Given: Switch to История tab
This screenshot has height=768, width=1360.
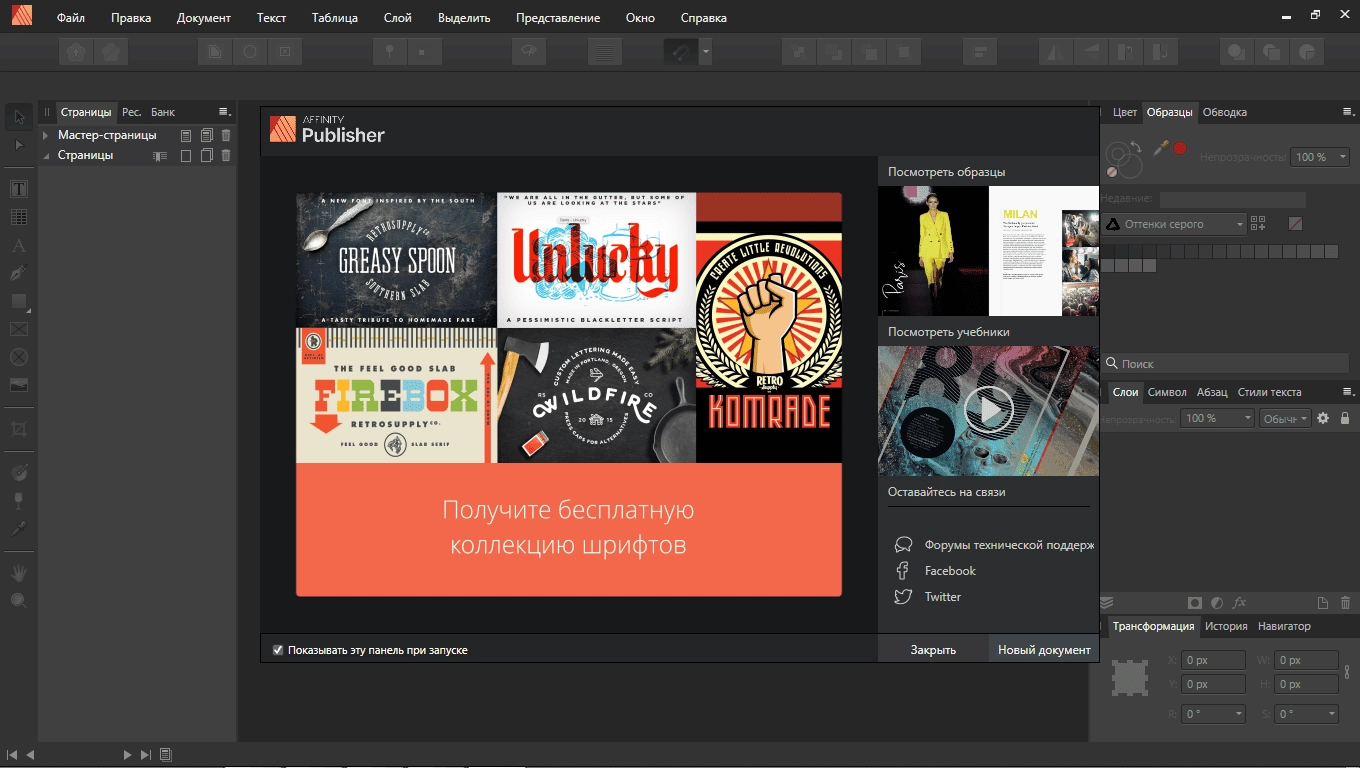Looking at the screenshot, I should click(1226, 626).
